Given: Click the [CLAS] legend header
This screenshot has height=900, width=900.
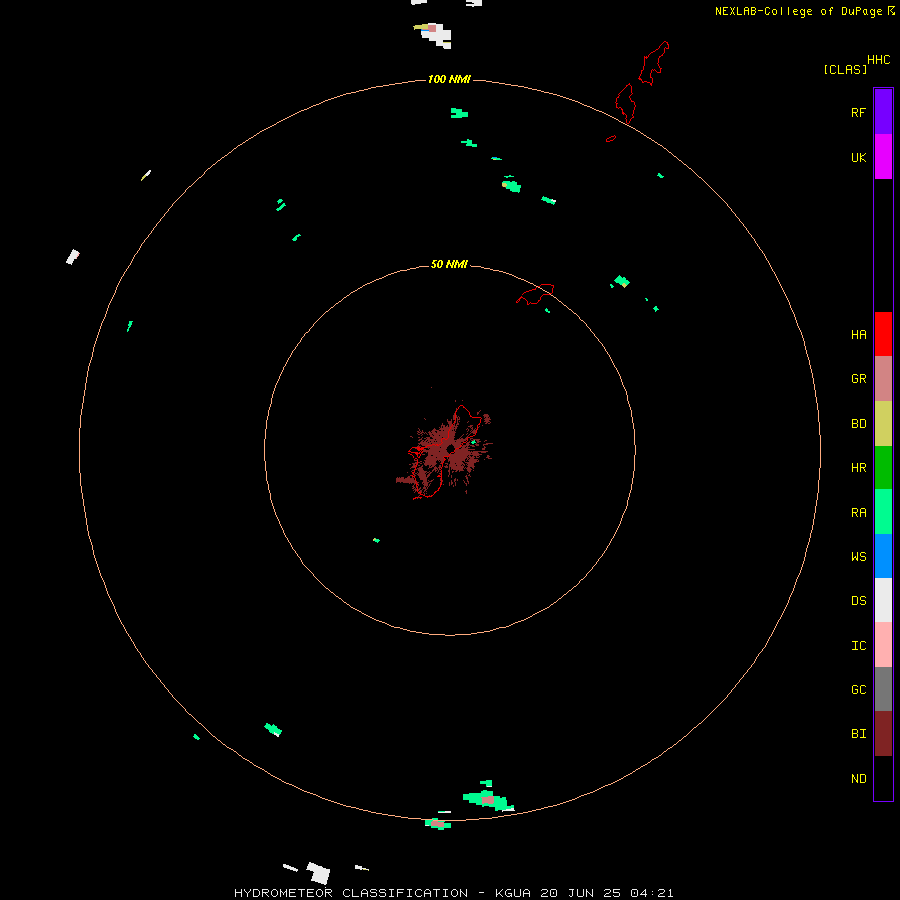Looking at the screenshot, I should [845, 69].
